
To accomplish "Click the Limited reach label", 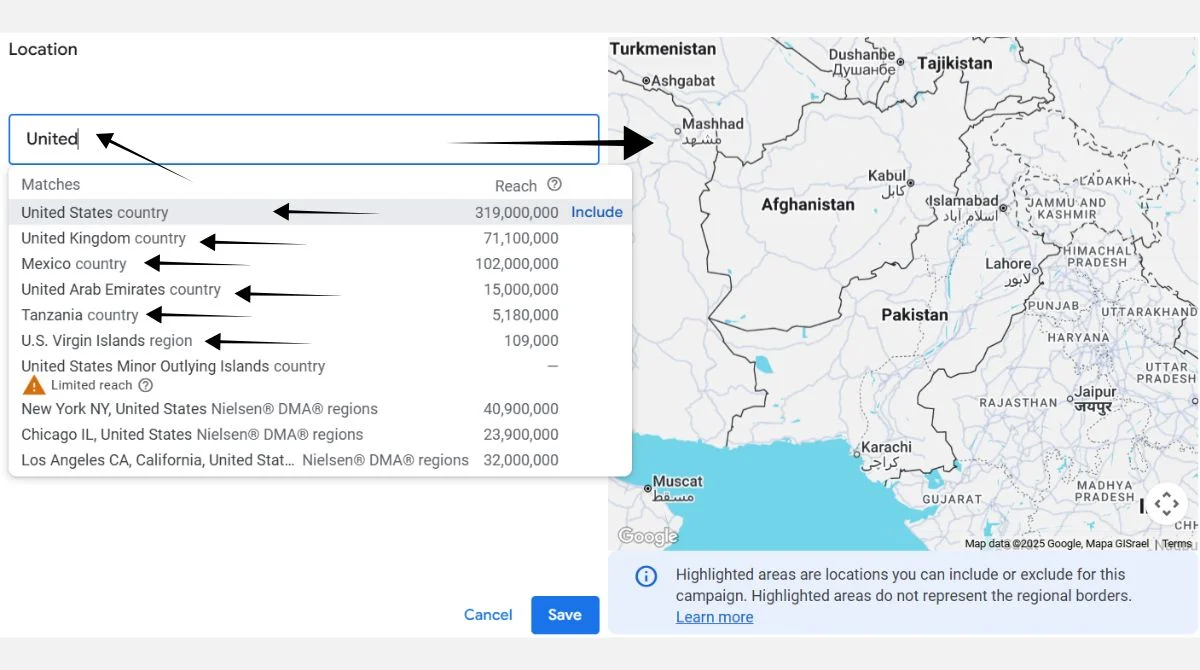I will click(x=92, y=385).
